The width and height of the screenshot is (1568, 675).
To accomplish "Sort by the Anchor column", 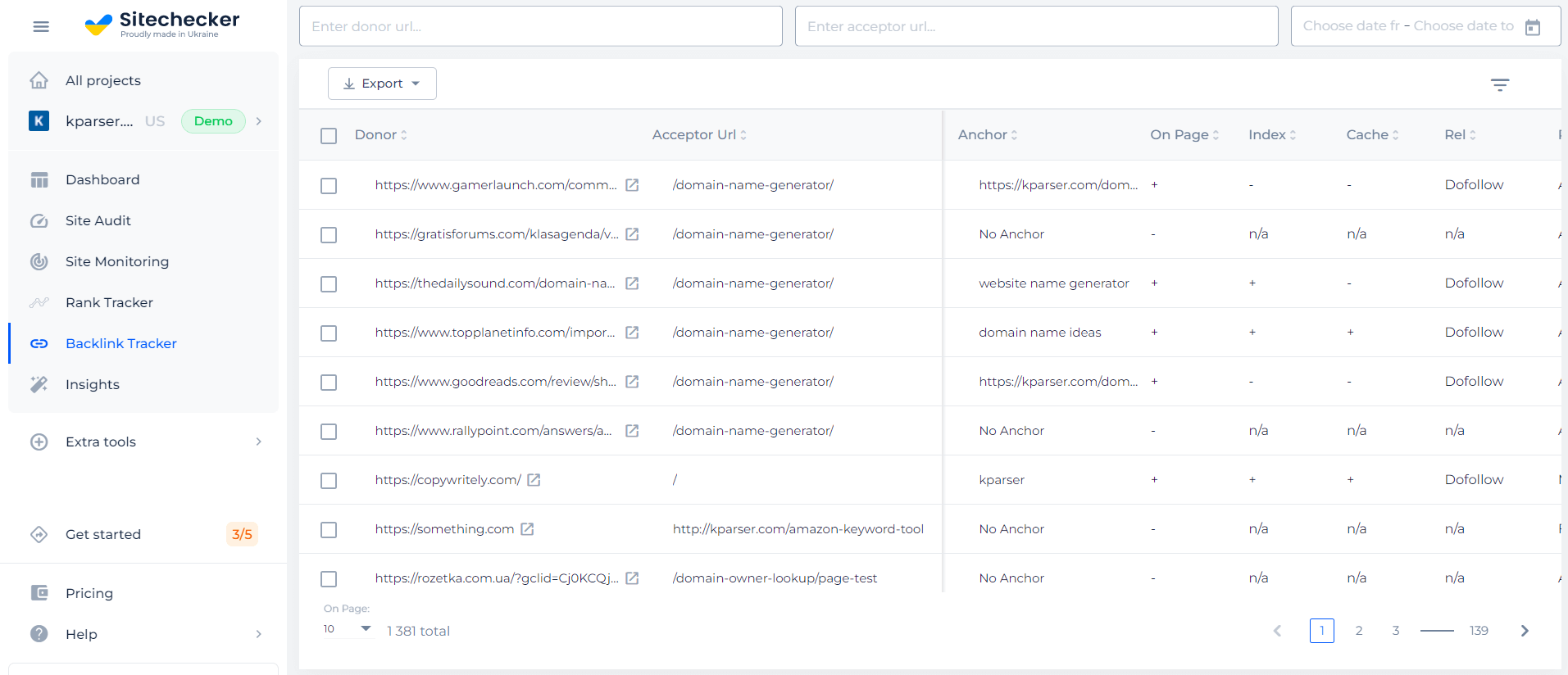I will (988, 134).
